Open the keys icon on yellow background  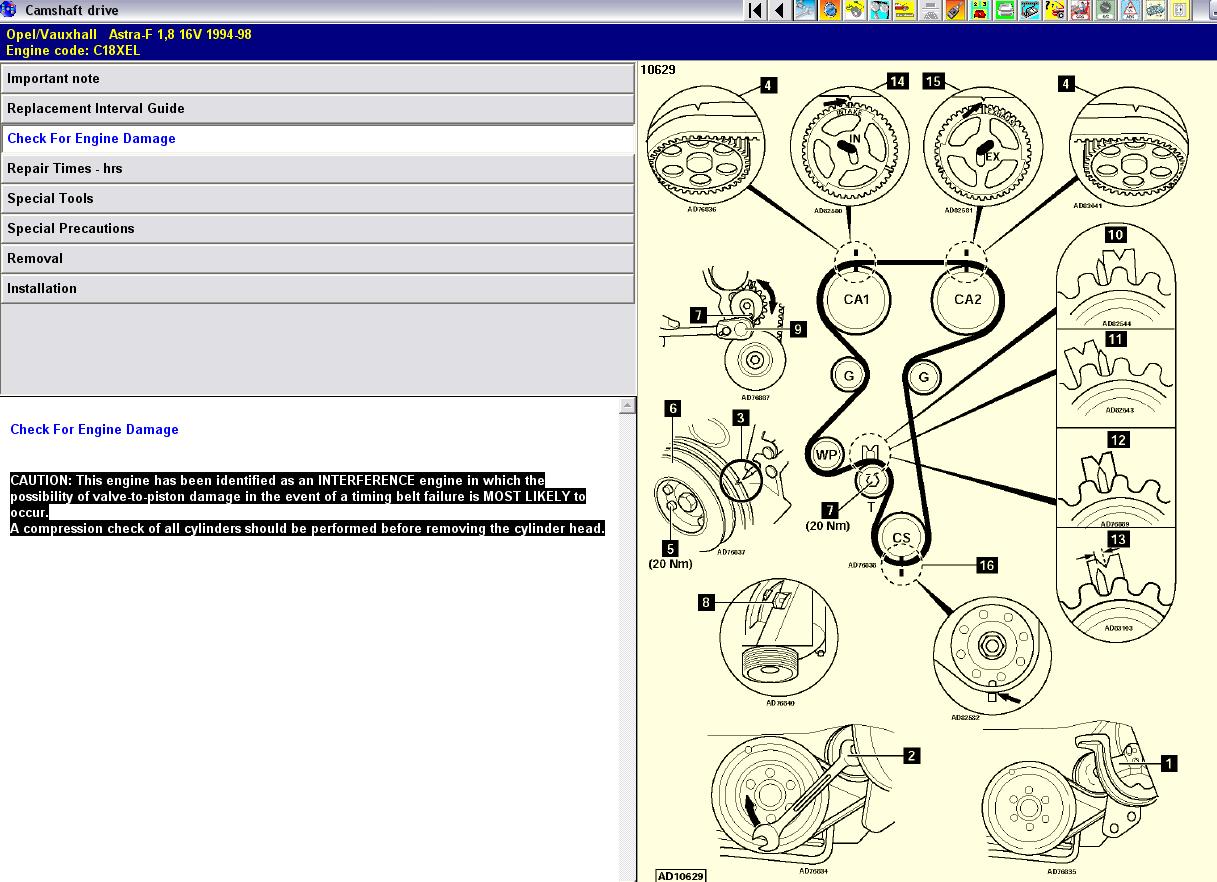tap(854, 10)
